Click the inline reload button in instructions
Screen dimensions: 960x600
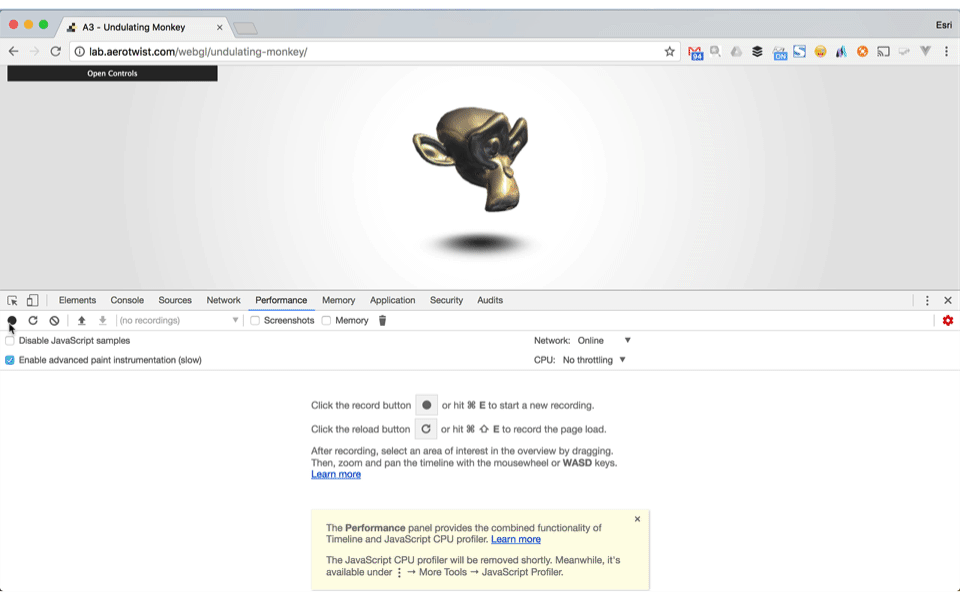[426, 429]
